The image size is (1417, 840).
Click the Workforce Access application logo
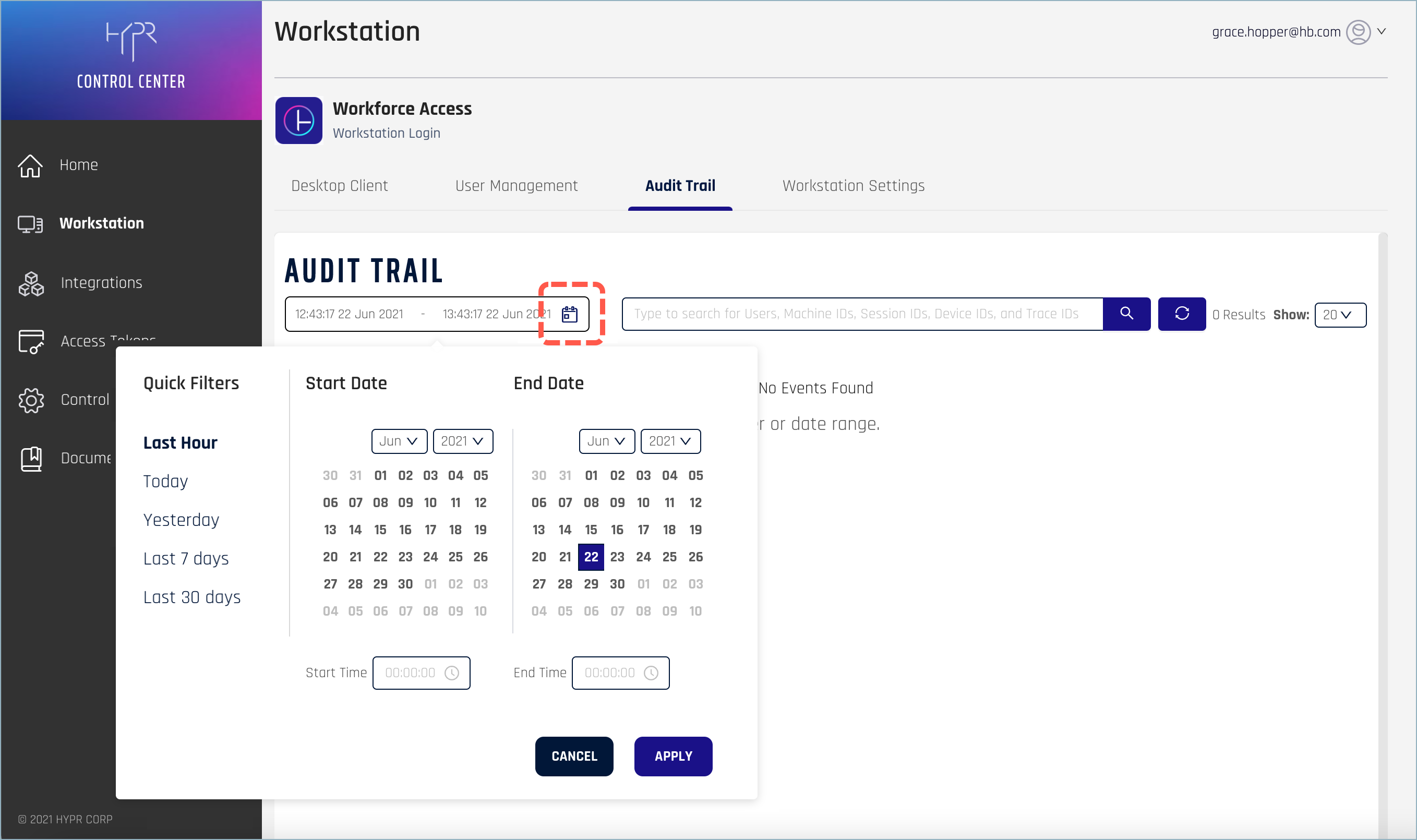298,121
